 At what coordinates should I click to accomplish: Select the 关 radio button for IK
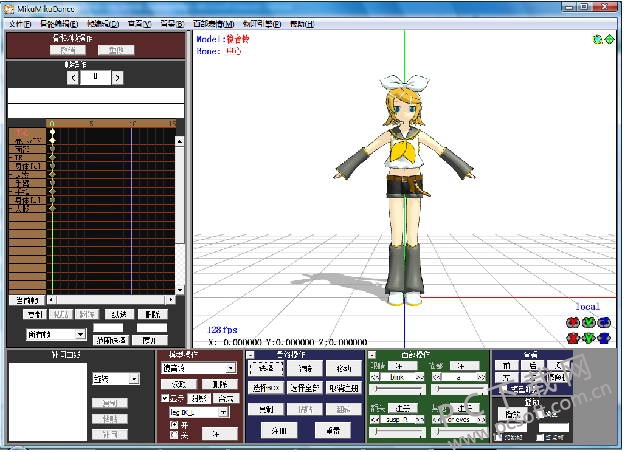pos(174,435)
